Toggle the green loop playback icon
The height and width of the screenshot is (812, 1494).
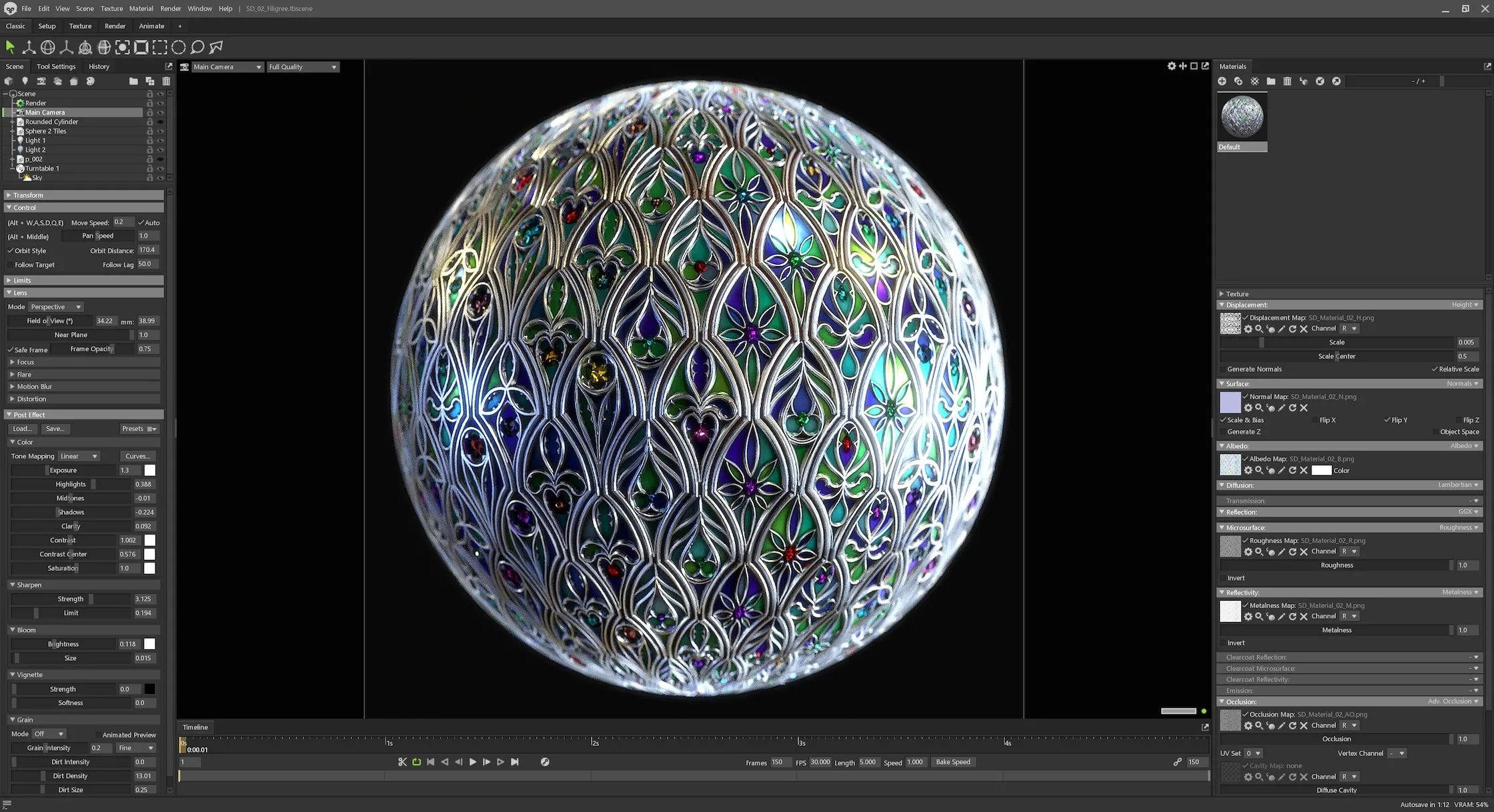[x=417, y=762]
